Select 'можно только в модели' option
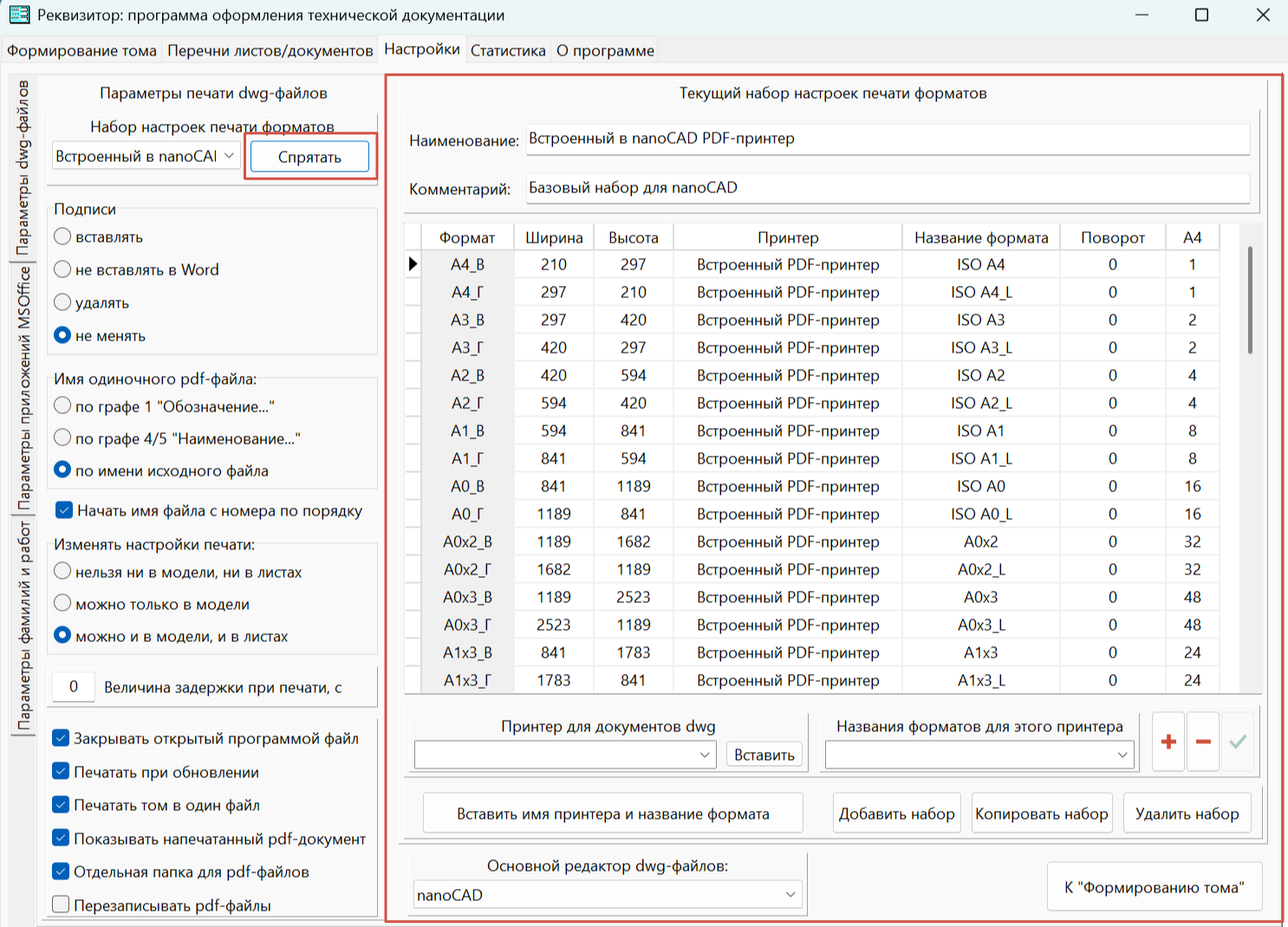1288x927 pixels. 62,604
